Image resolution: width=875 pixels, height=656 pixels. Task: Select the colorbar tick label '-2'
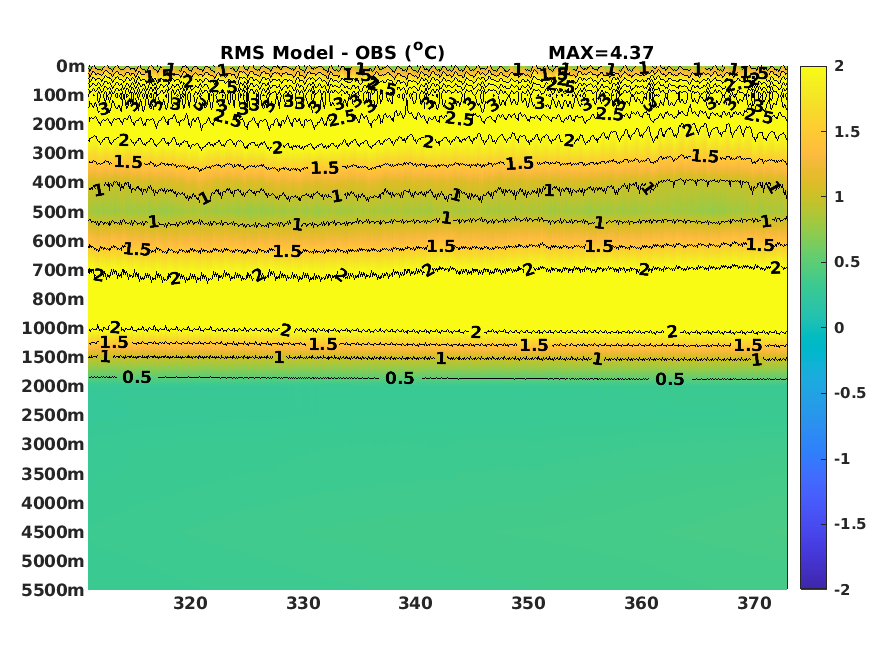(x=842, y=590)
